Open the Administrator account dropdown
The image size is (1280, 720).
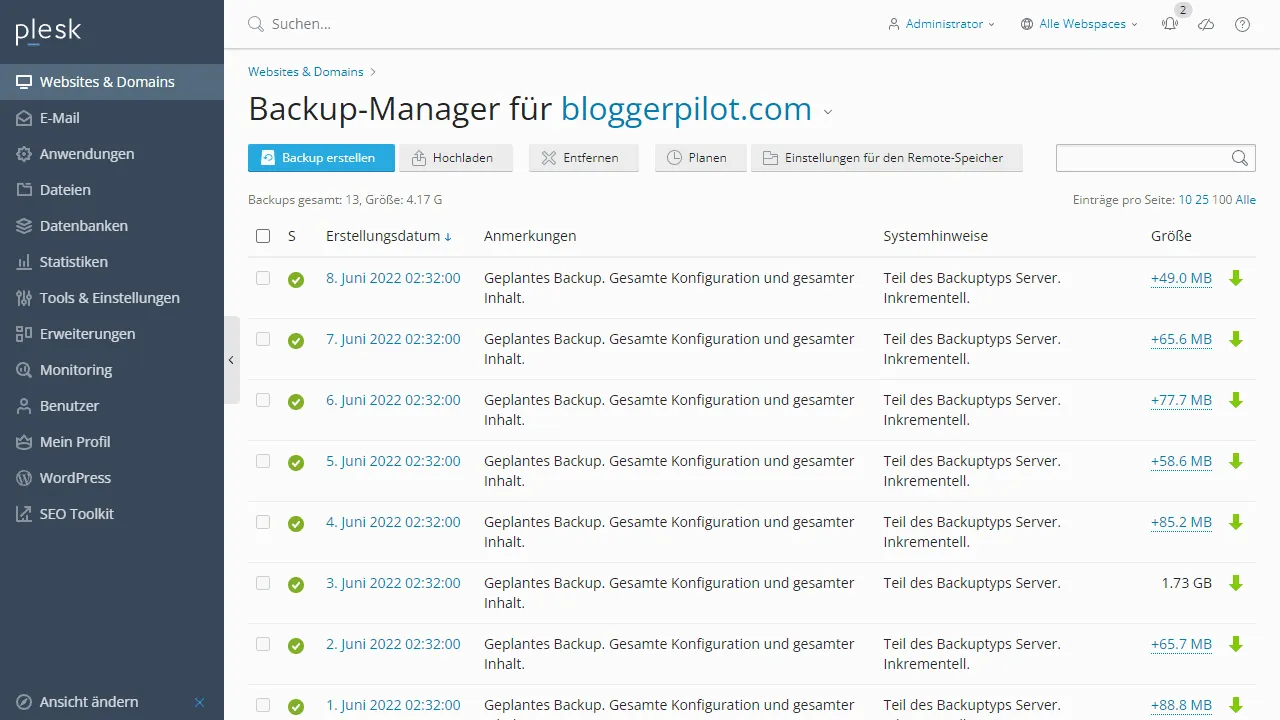(x=941, y=24)
